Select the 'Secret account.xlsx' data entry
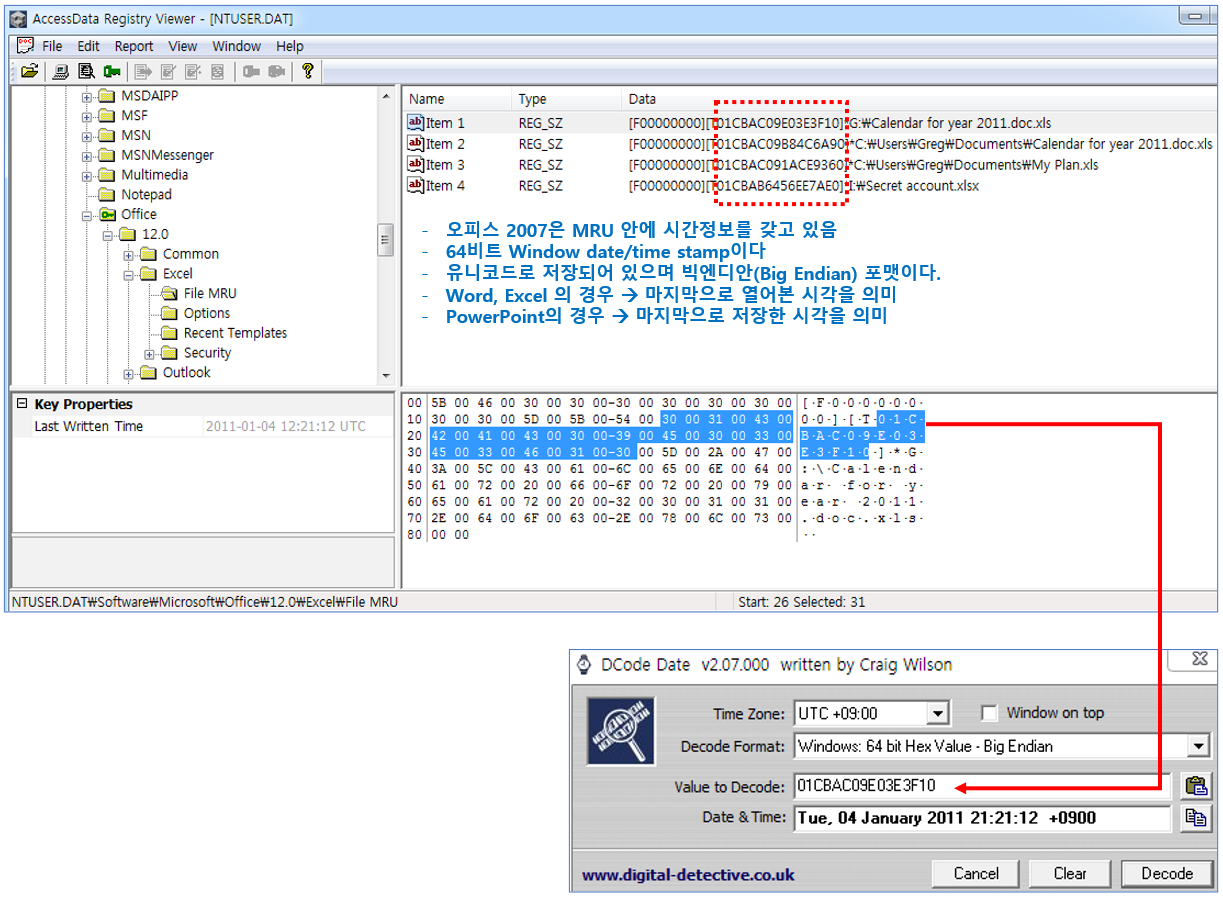Screen dimensions: 1223x898 (804, 186)
